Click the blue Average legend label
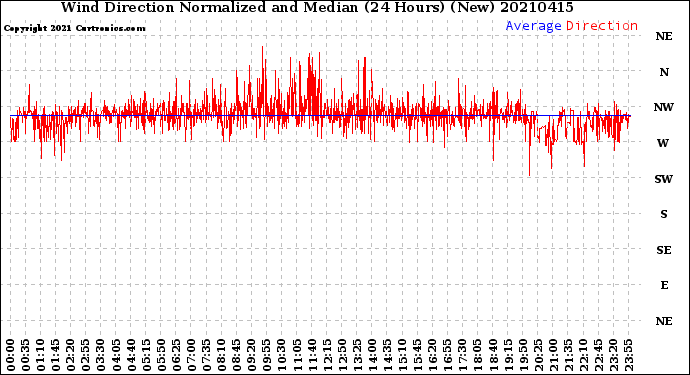This screenshot has width=690, height=375. (533, 26)
